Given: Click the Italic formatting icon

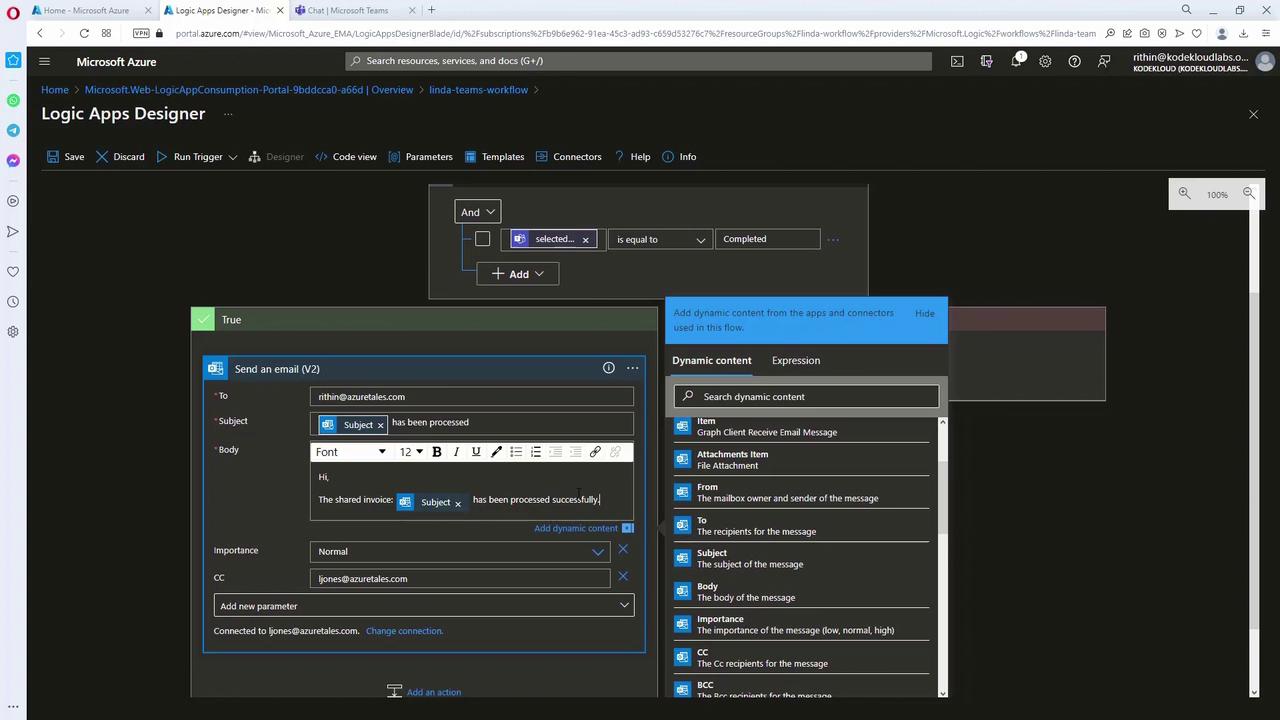Looking at the screenshot, I should click(457, 452).
